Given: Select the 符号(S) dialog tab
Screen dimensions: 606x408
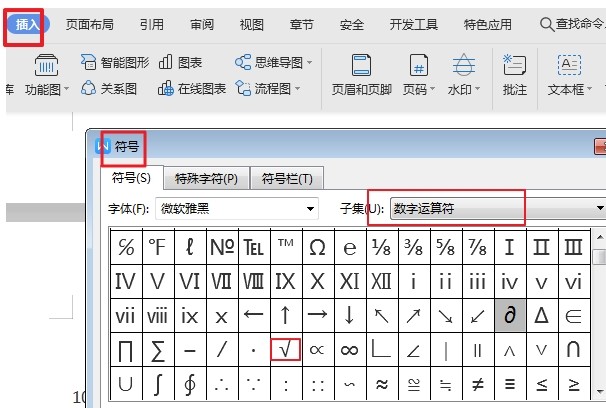Looking at the screenshot, I should [131, 178].
